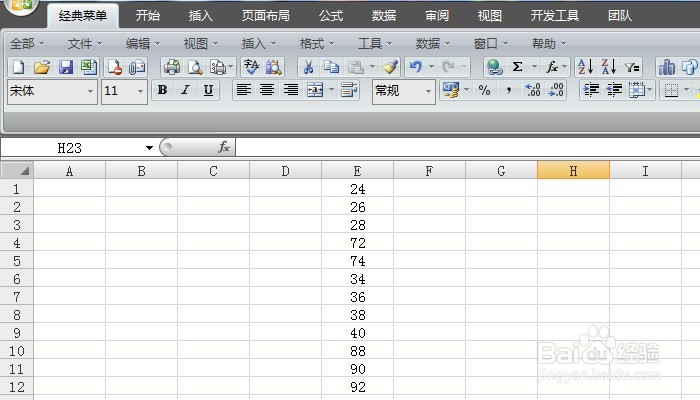Switch to the 开始 ribbon tab

[148, 16]
